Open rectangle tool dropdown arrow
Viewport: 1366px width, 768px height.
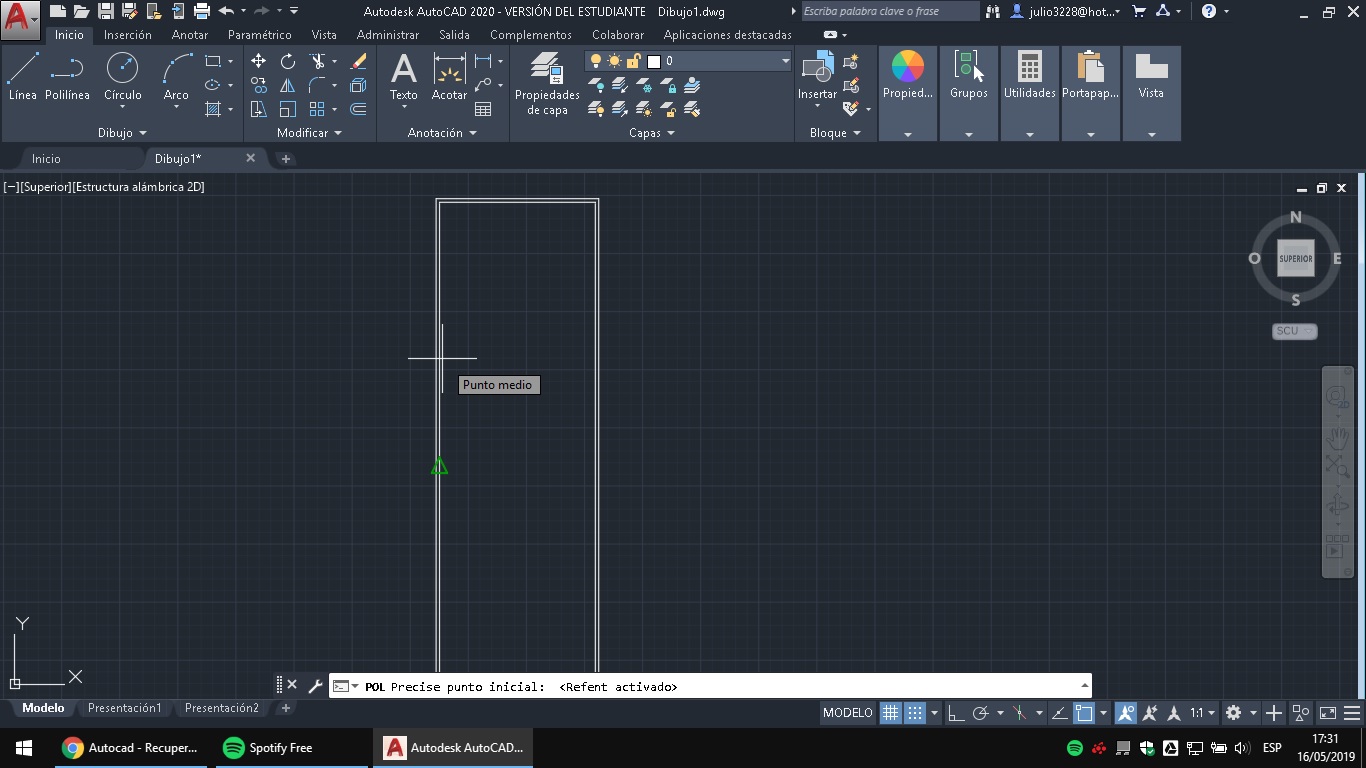pos(230,61)
